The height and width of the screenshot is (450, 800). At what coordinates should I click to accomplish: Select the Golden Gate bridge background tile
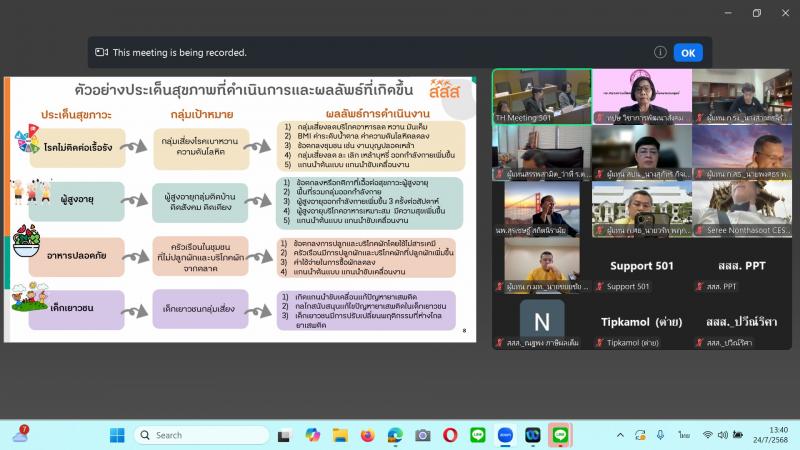(542, 209)
